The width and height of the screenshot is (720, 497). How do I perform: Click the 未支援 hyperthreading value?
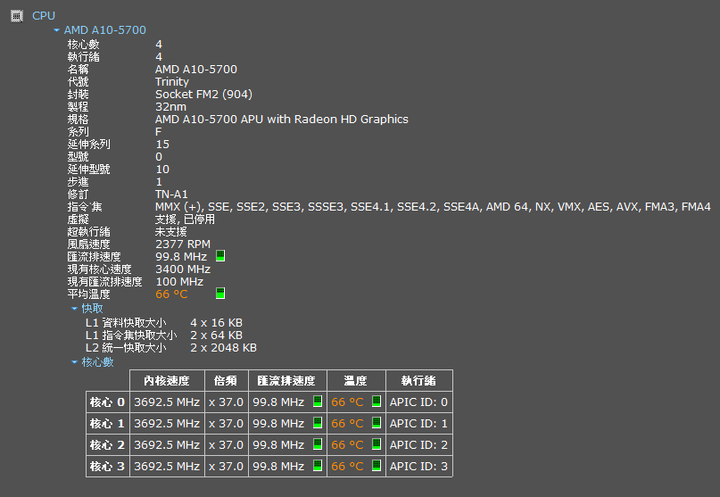point(171,232)
